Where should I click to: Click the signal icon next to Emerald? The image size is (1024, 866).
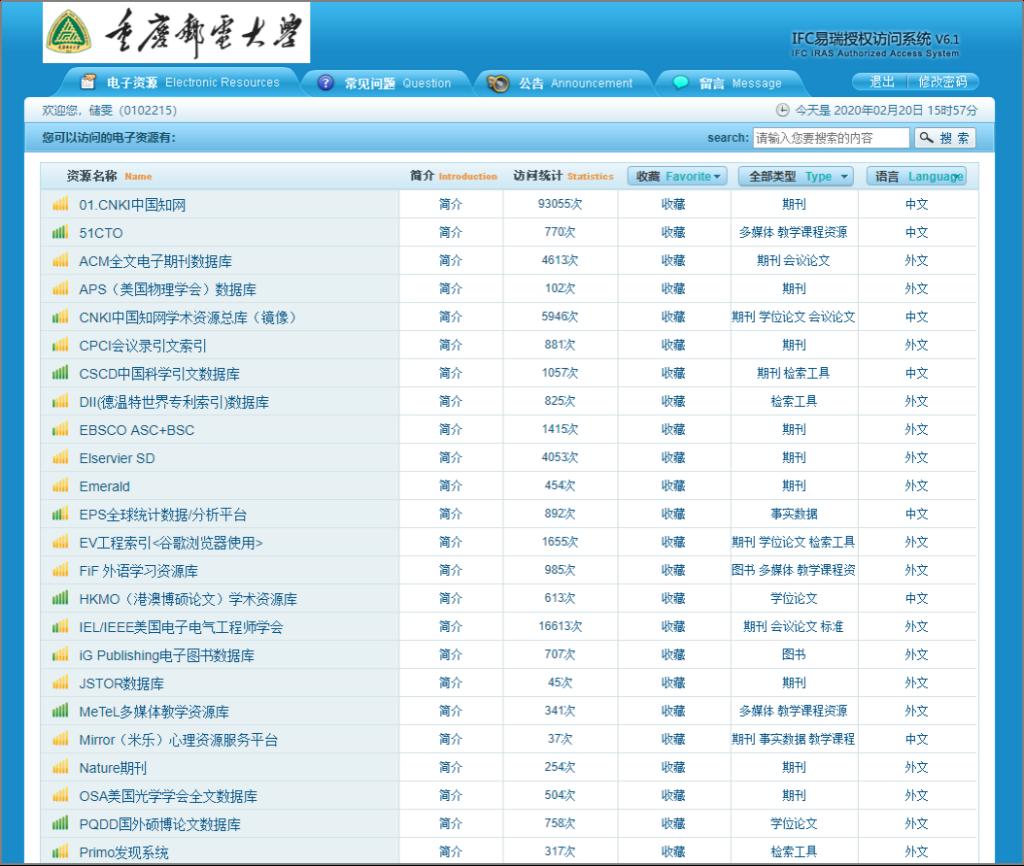click(60, 486)
